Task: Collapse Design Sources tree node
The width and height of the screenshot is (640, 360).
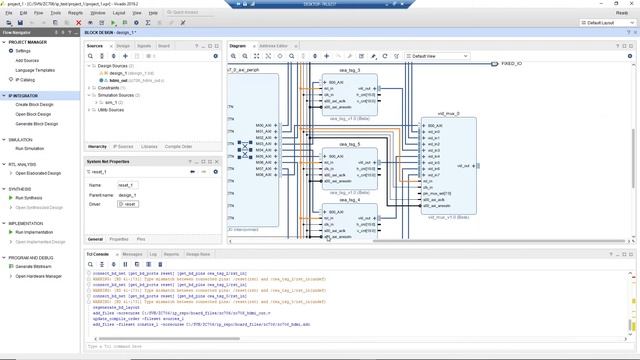Action: click(x=89, y=66)
